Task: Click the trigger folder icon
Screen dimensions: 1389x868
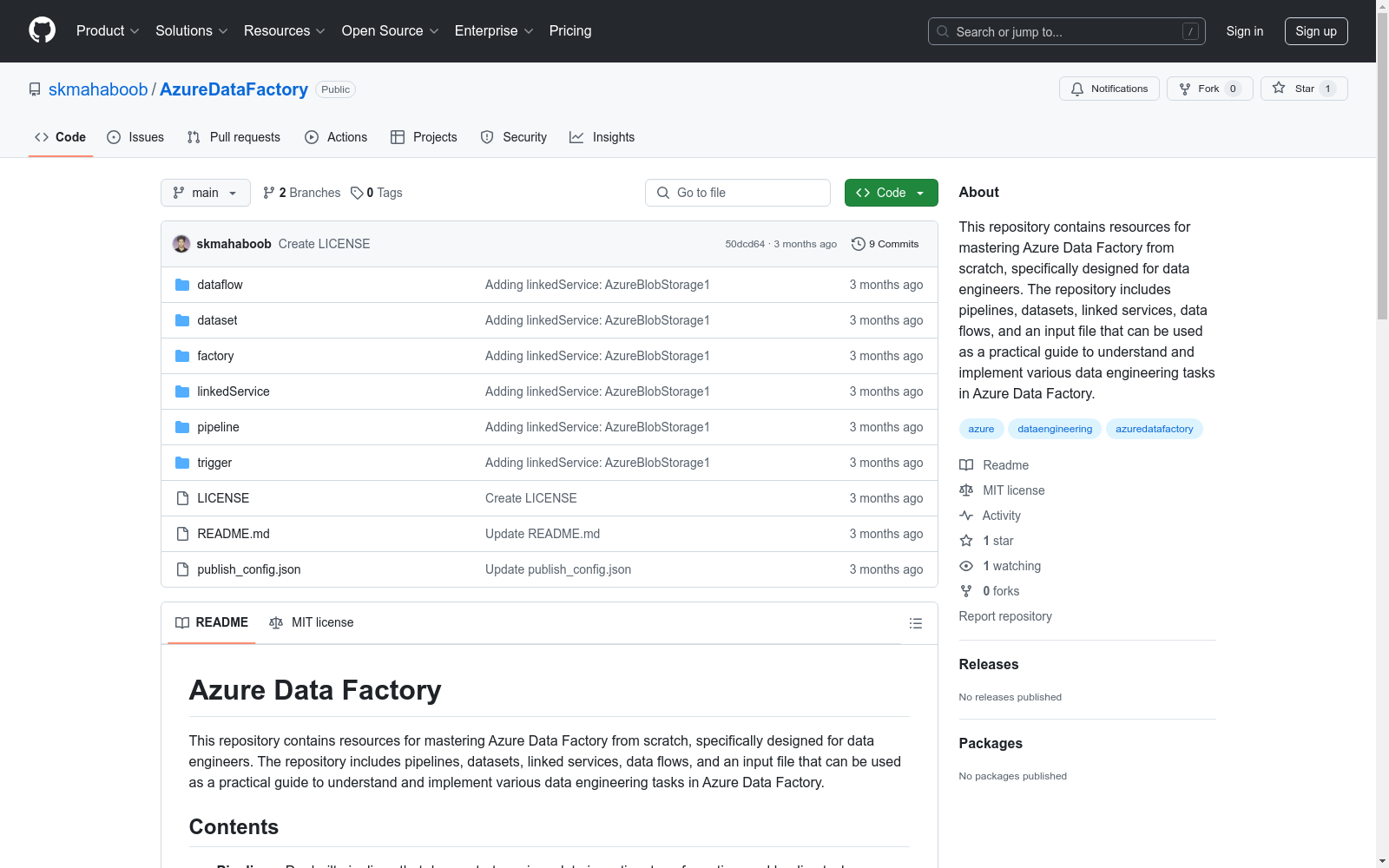Action: (x=182, y=463)
